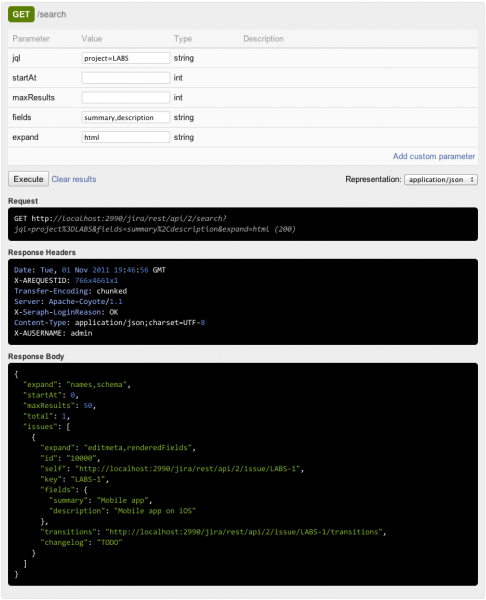Click the Response Body heading
486x600 pixels.
(36, 356)
